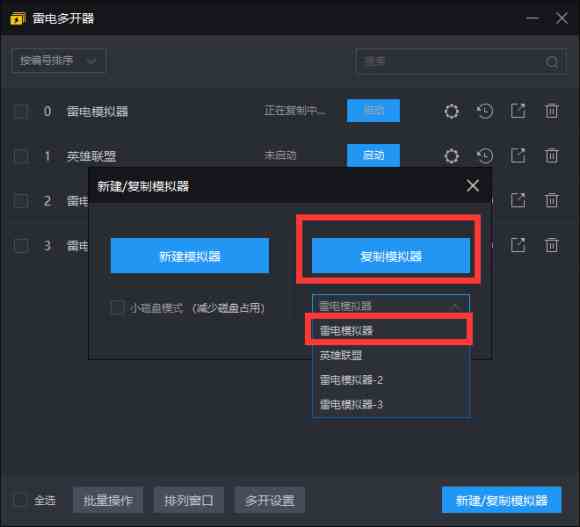Collapse the source emulator combo box
The height and width of the screenshot is (527, 580).
(391, 306)
